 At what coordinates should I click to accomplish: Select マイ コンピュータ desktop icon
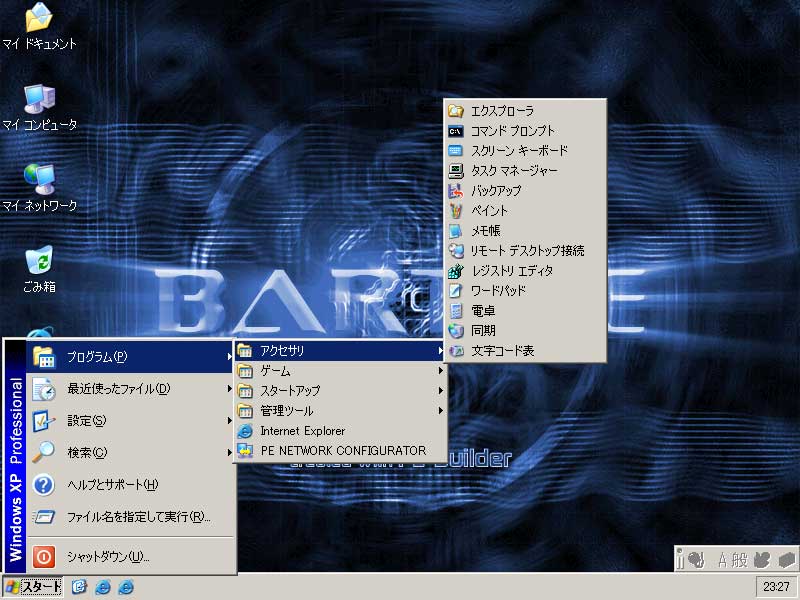tap(39, 99)
